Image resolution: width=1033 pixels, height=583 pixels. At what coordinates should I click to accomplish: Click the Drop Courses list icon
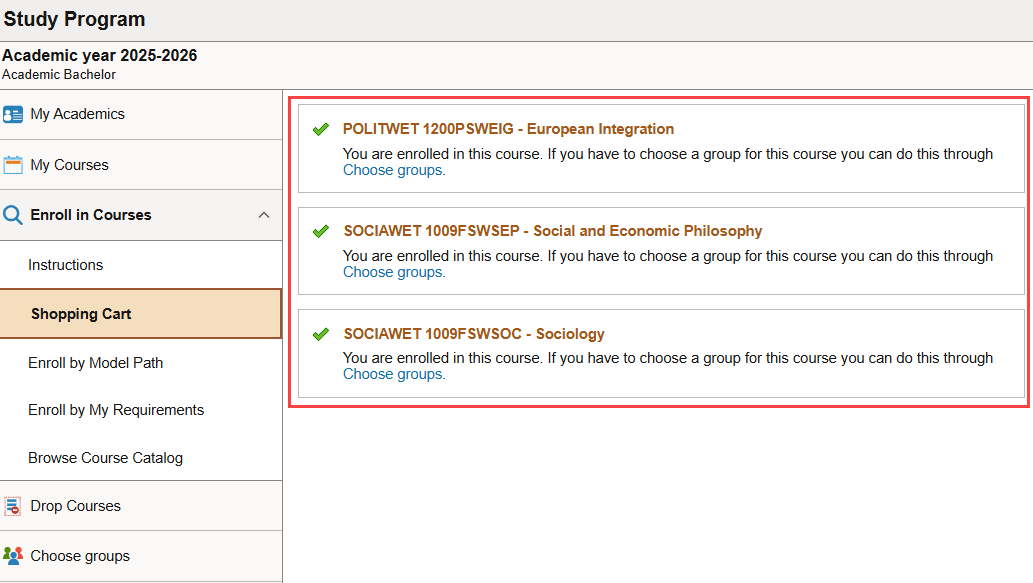point(13,506)
